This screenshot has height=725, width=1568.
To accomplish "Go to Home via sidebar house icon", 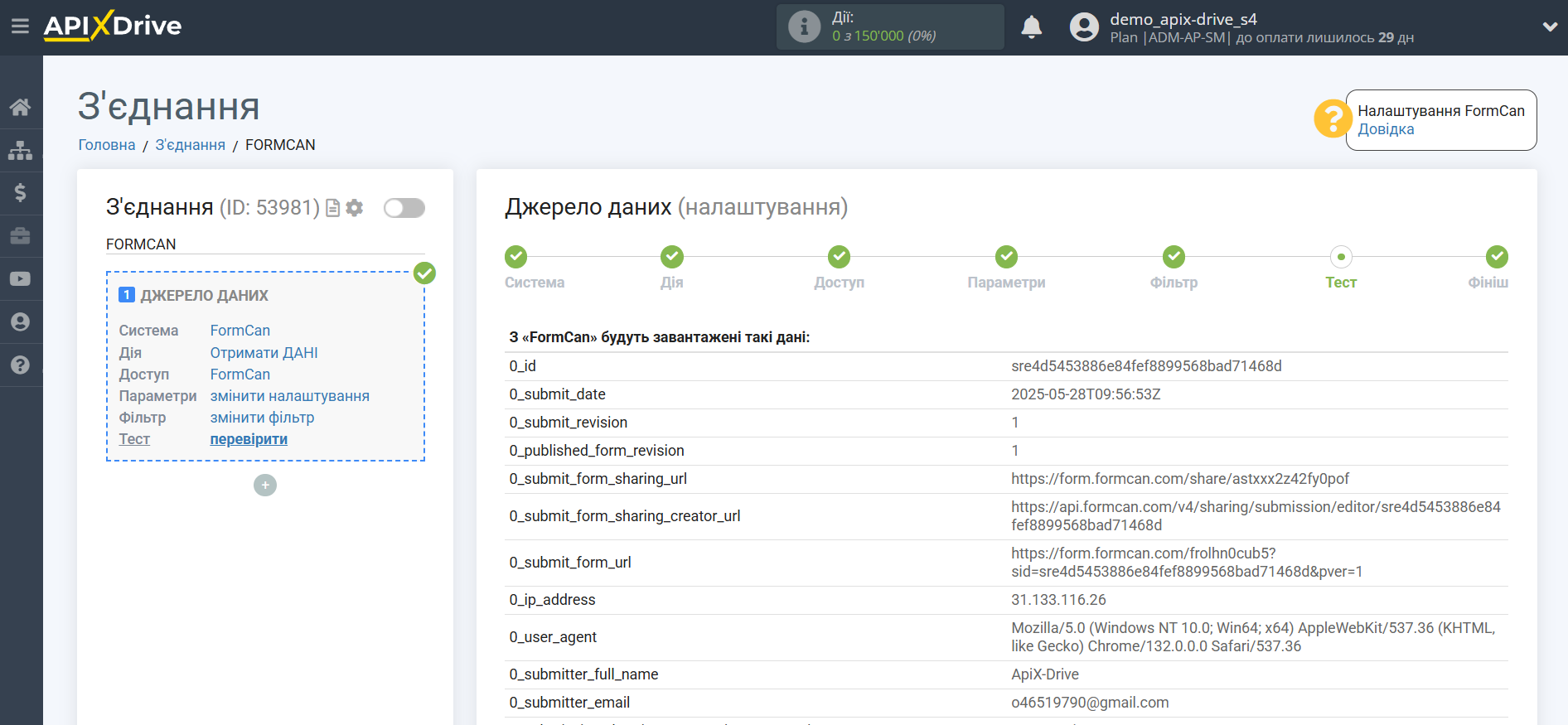I will pyautogui.click(x=20, y=107).
